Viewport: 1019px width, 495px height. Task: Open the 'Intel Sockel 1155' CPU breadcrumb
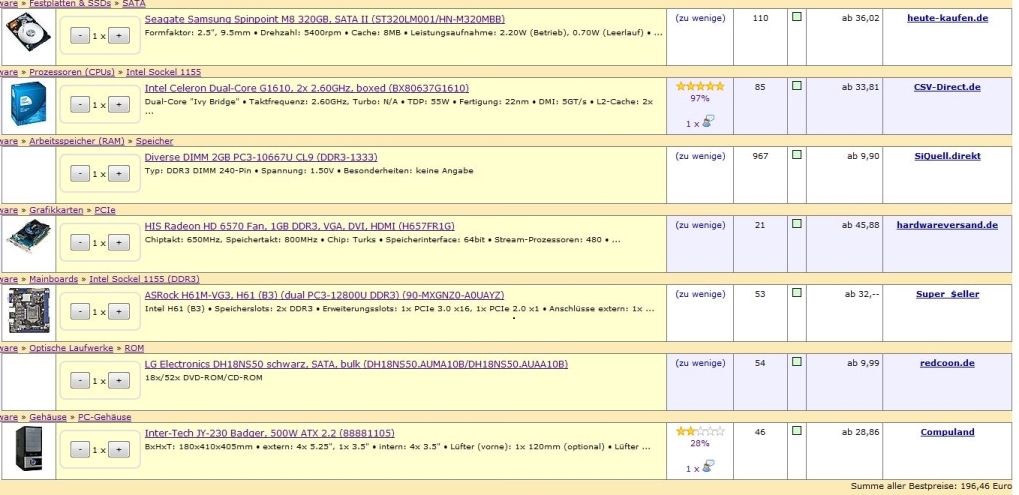[x=163, y=72]
